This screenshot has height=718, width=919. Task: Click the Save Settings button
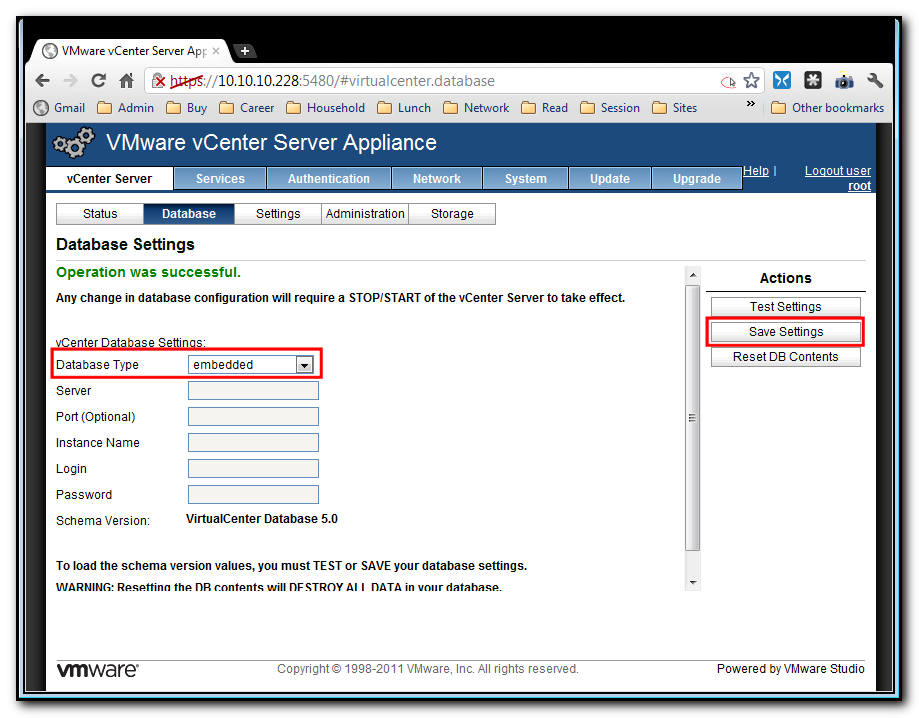coord(785,332)
